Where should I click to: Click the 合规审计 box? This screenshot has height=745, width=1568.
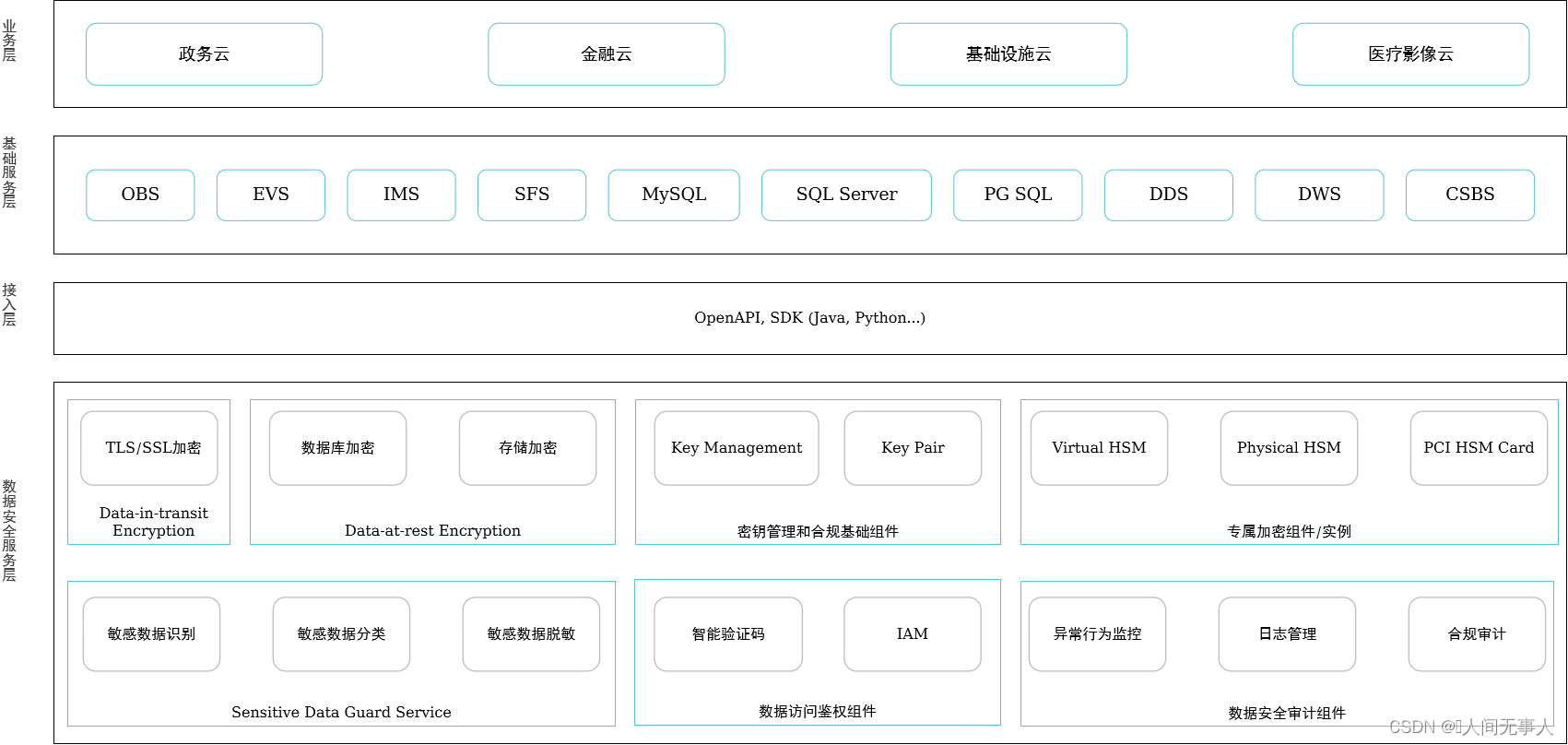click(x=1477, y=634)
